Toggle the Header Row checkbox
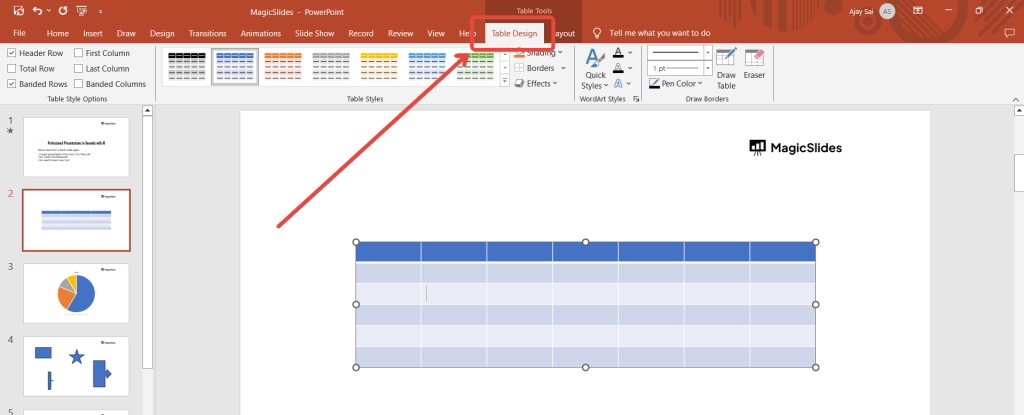 click(x=12, y=53)
